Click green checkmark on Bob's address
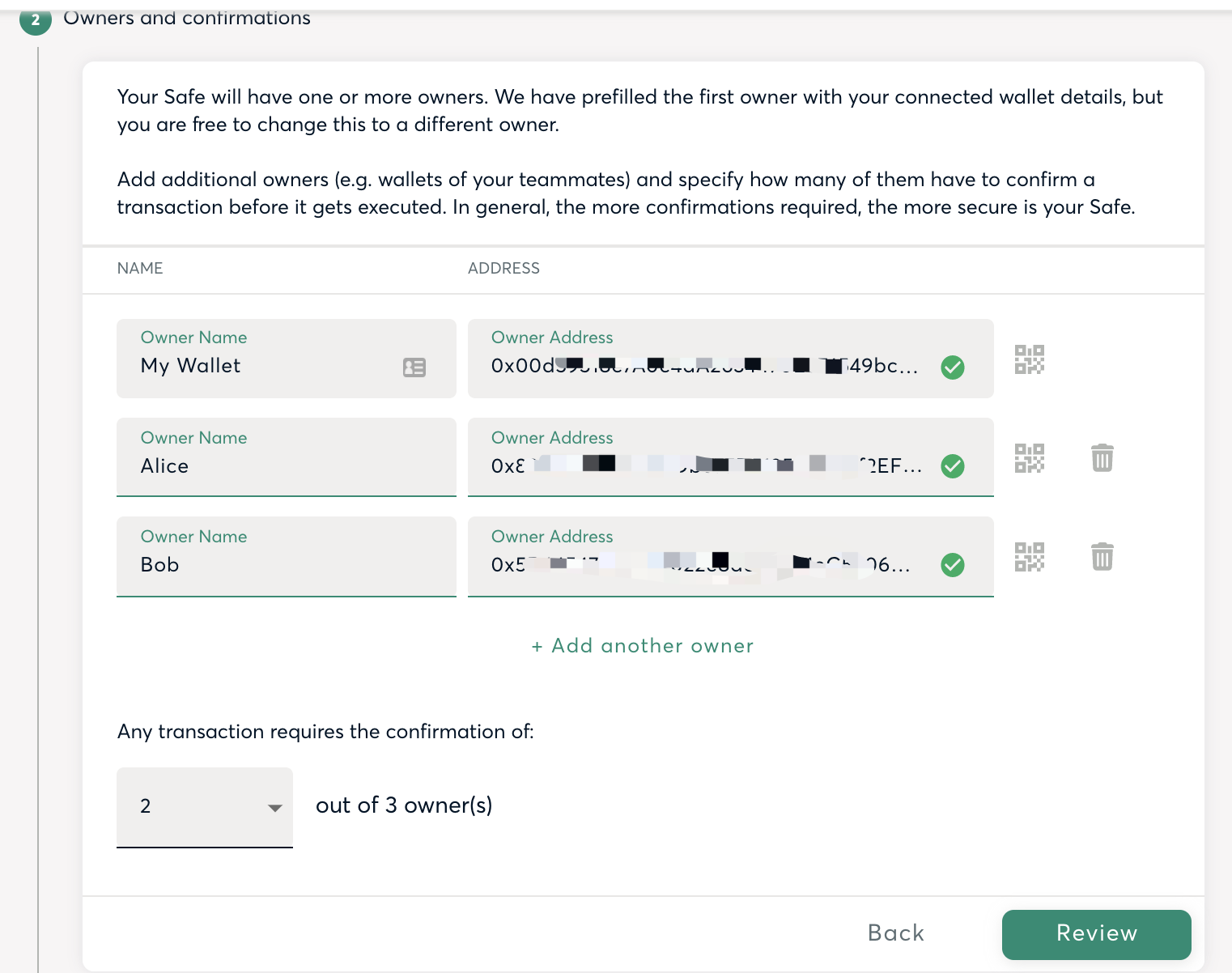Image resolution: width=1232 pixels, height=973 pixels. 953,565
